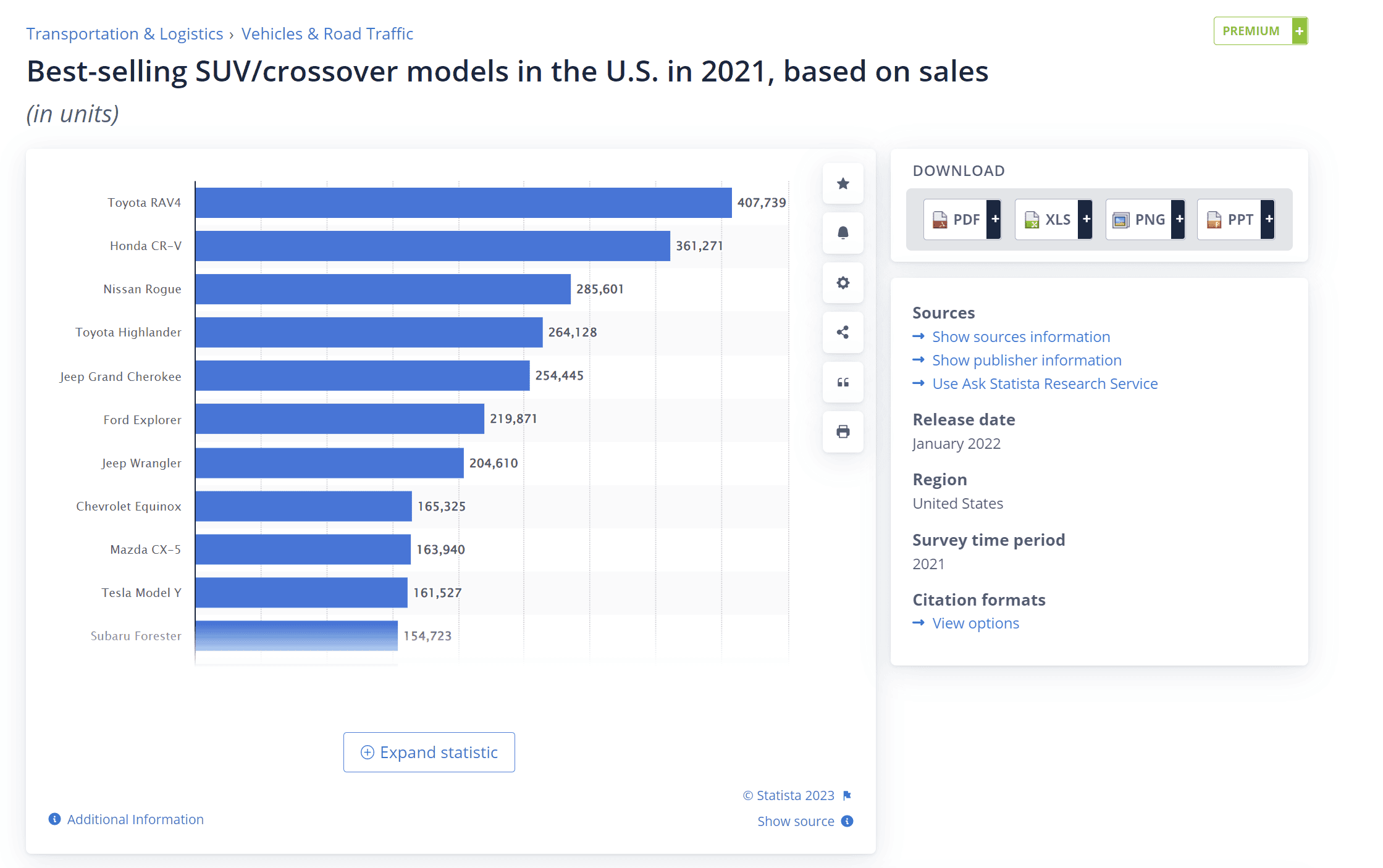1383x868 pixels.
Task: Click the 161,527 value label
Action: point(437,593)
